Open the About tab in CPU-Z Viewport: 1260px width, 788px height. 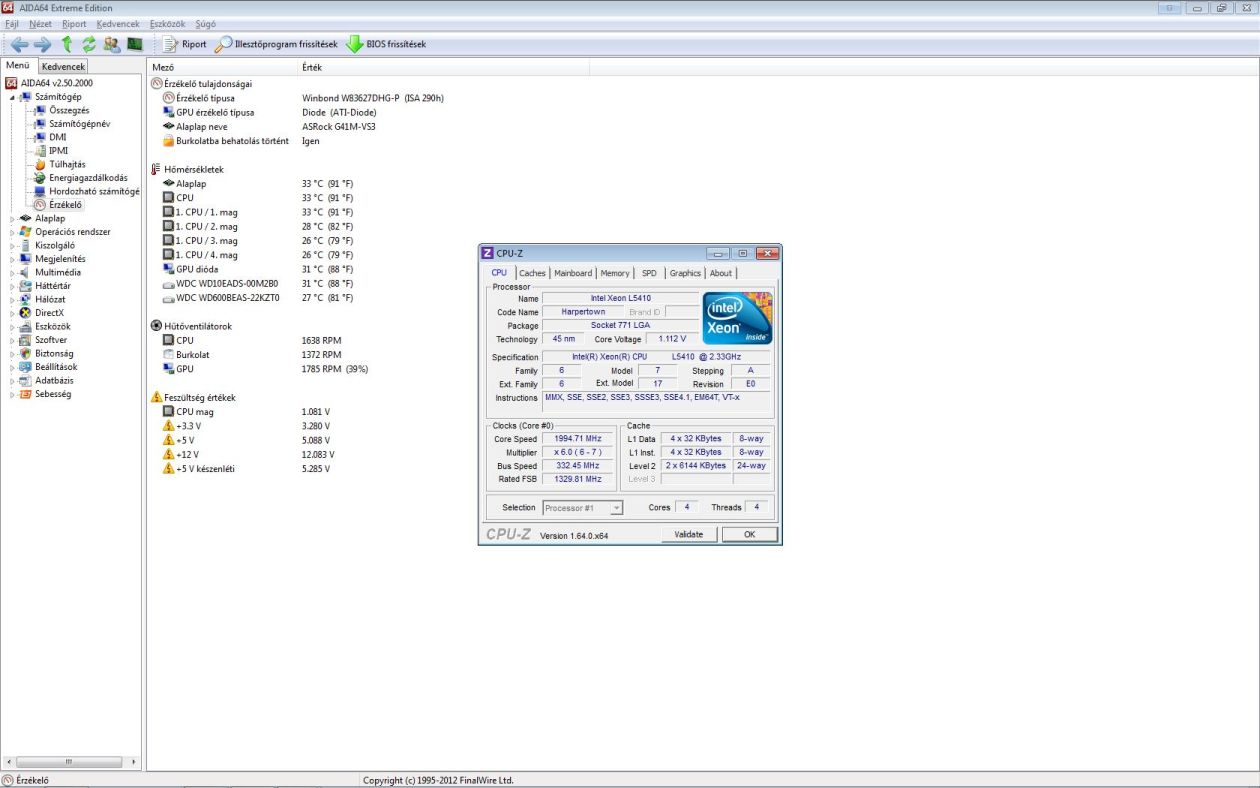tap(721, 273)
